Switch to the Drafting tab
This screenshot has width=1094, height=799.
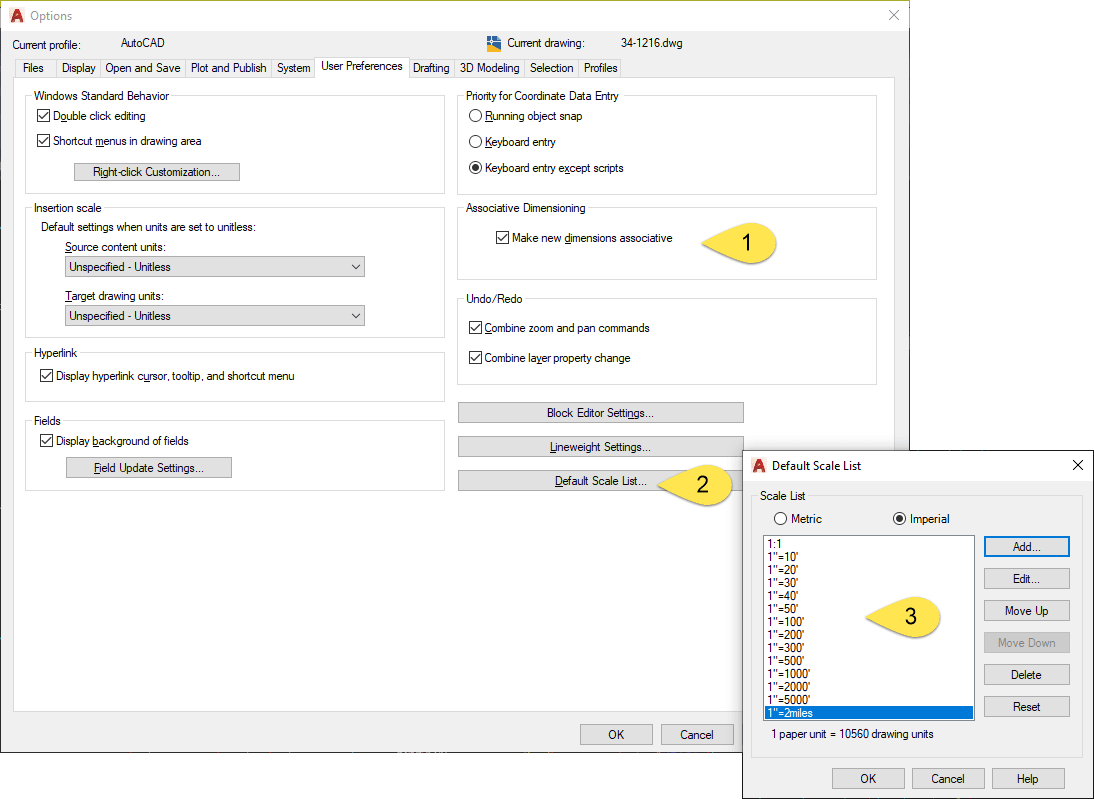pyautogui.click(x=431, y=67)
